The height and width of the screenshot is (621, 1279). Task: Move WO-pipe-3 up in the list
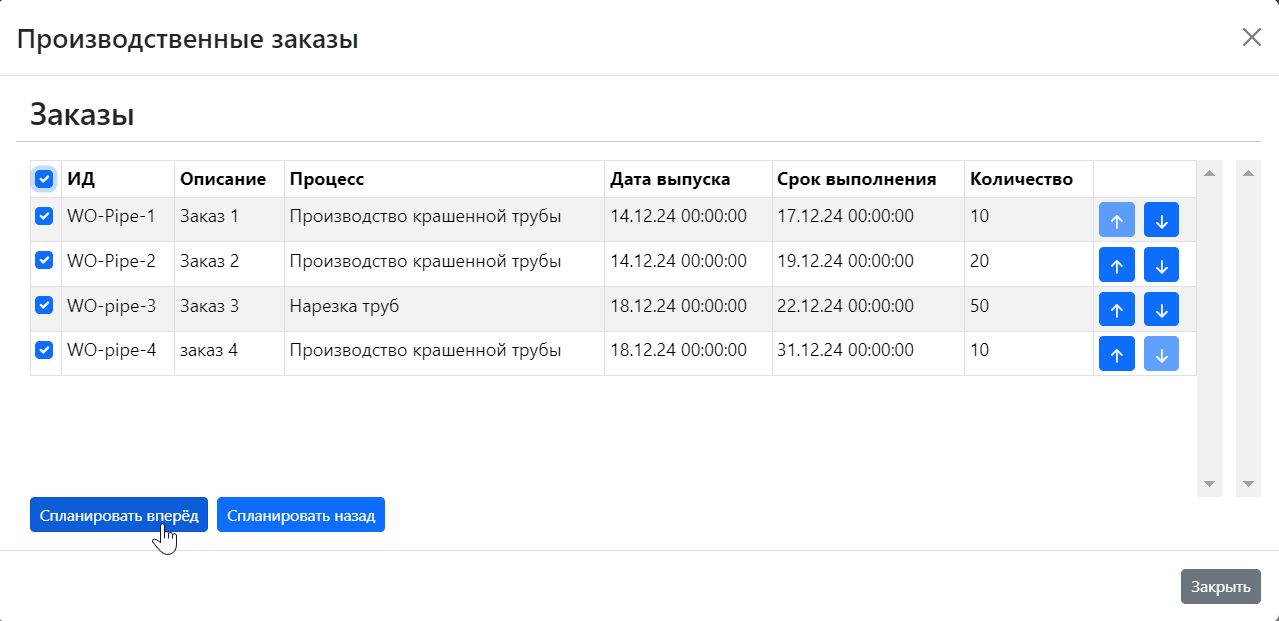(x=1116, y=309)
